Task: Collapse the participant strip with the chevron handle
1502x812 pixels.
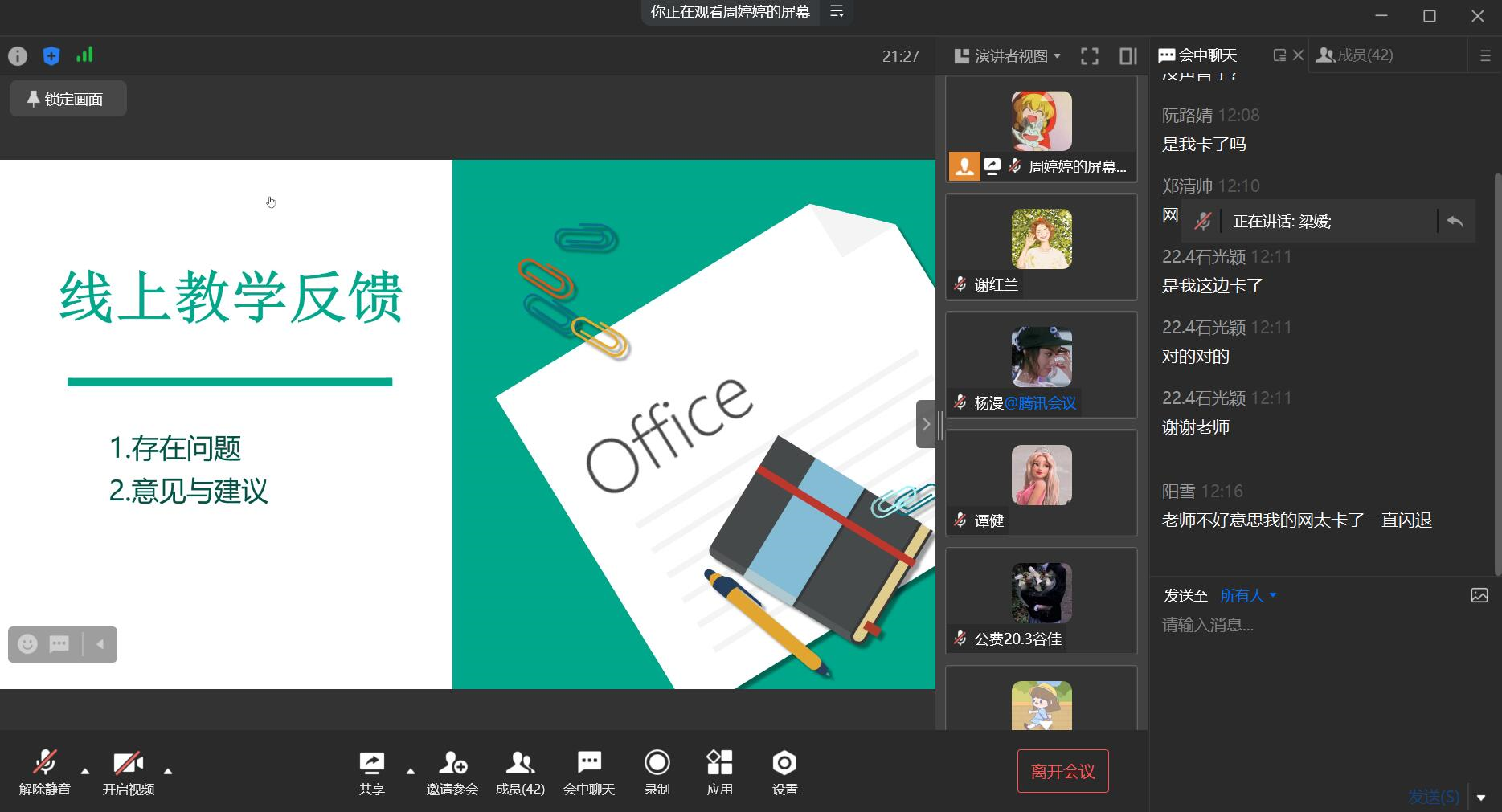Action: click(926, 423)
